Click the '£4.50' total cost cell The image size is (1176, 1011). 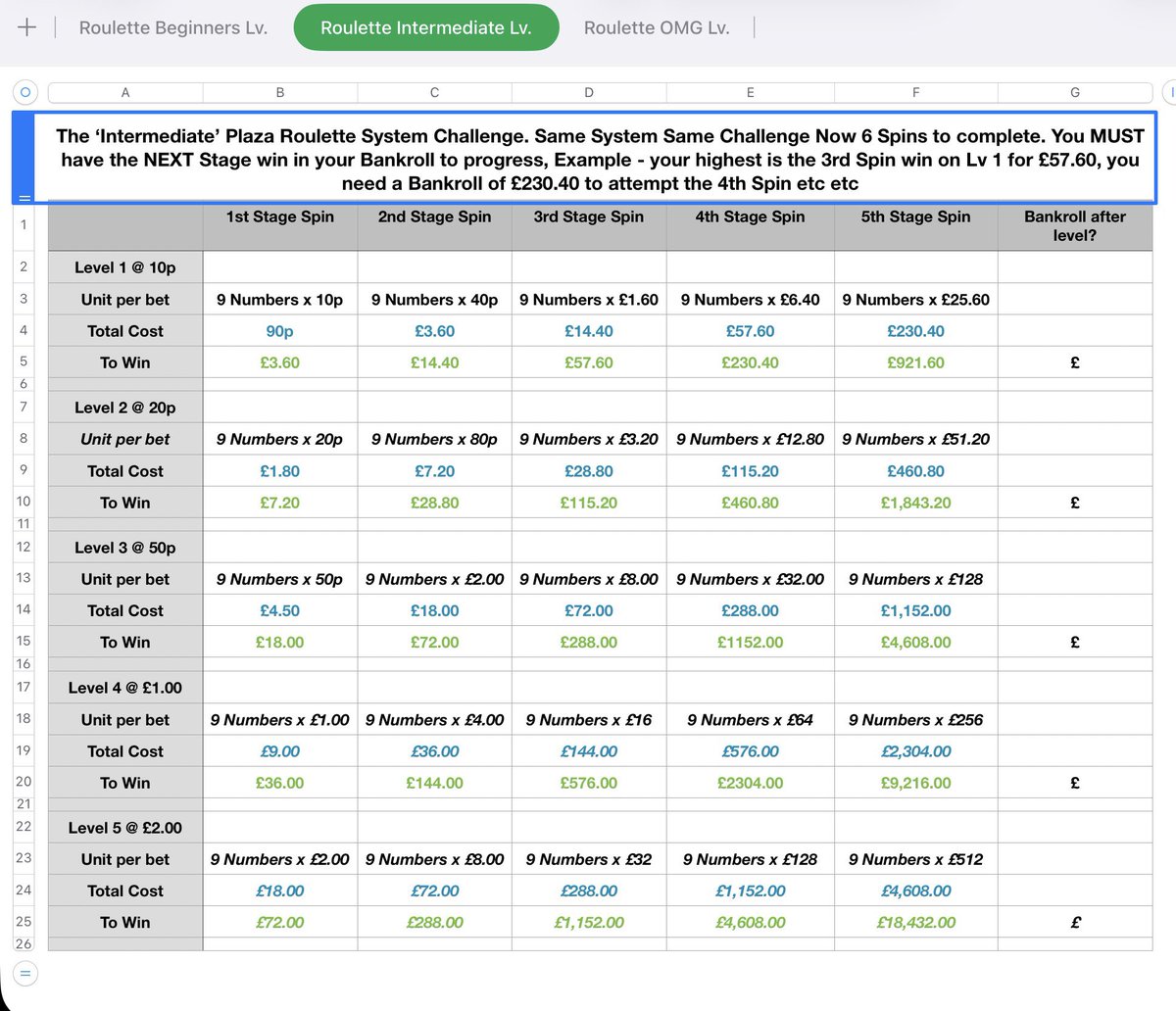[280, 610]
